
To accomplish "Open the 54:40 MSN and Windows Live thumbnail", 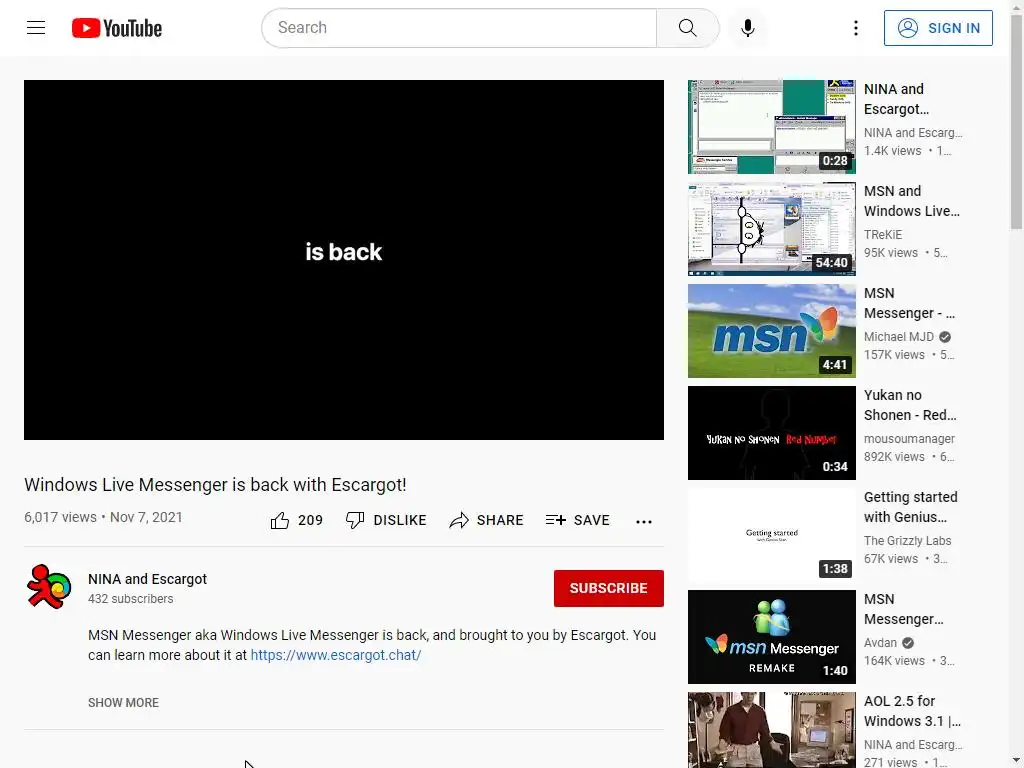I will (771, 229).
